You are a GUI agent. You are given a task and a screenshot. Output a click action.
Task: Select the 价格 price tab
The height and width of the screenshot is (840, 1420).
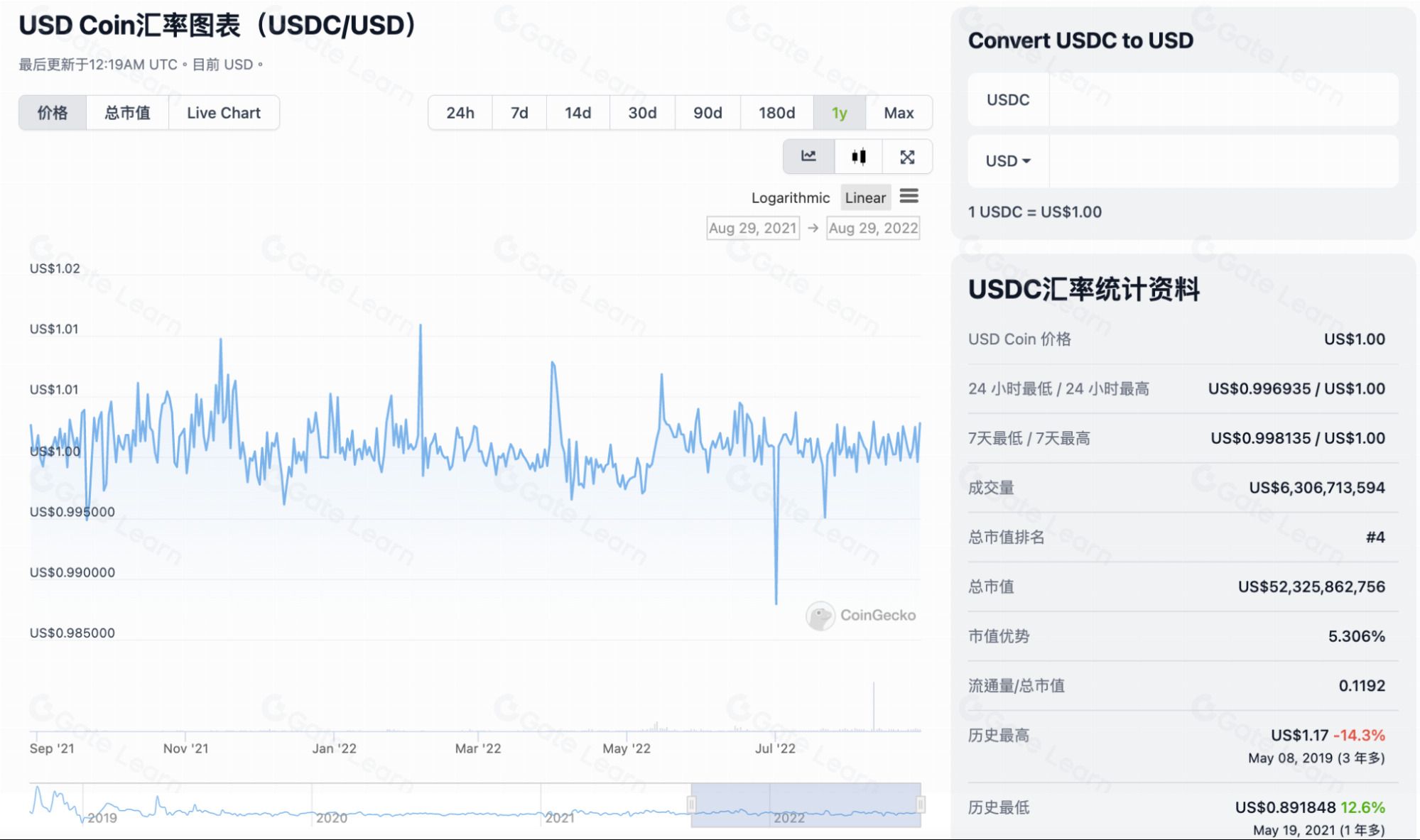click(53, 113)
